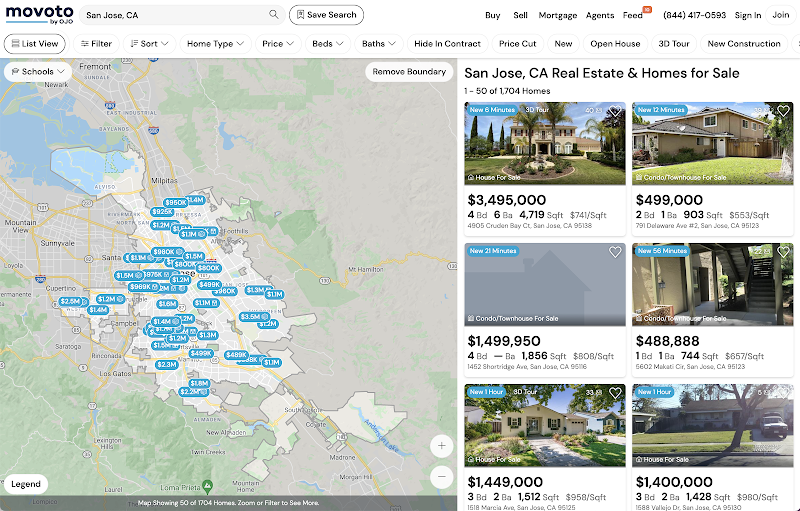Favorite the $1,449,000 listing heart icon
The height and width of the screenshot is (511, 800).
[x=615, y=393]
